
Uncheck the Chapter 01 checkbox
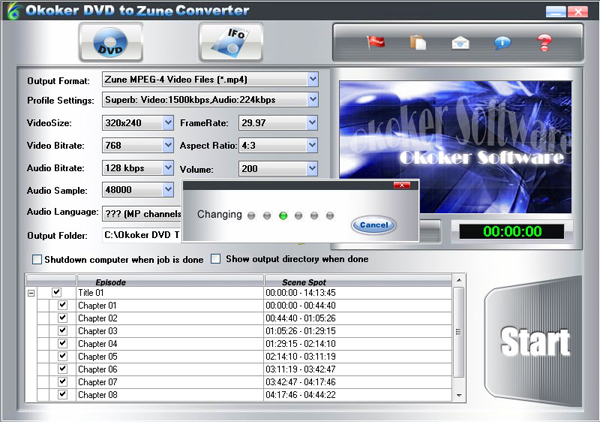pyautogui.click(x=63, y=305)
